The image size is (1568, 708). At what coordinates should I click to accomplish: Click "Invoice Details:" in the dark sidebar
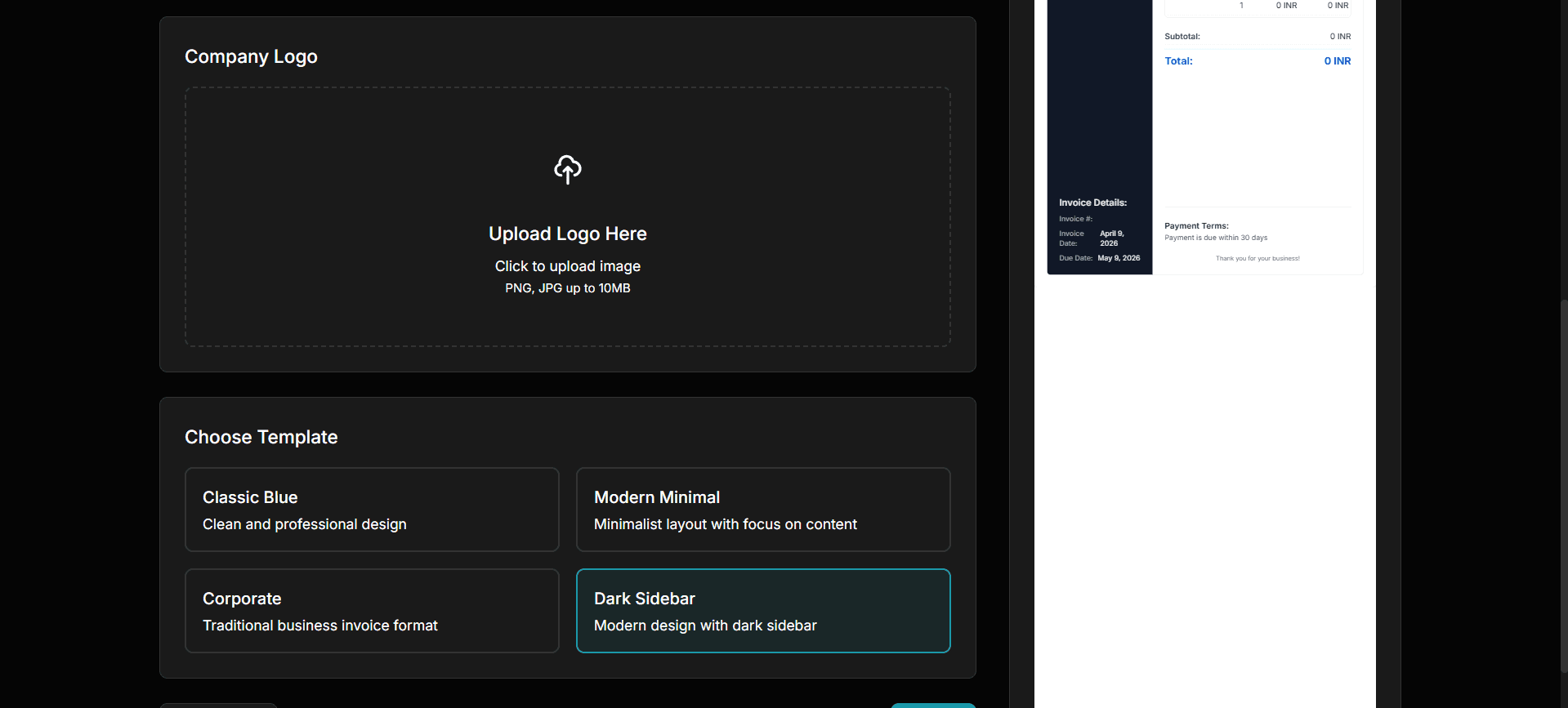[x=1092, y=203]
